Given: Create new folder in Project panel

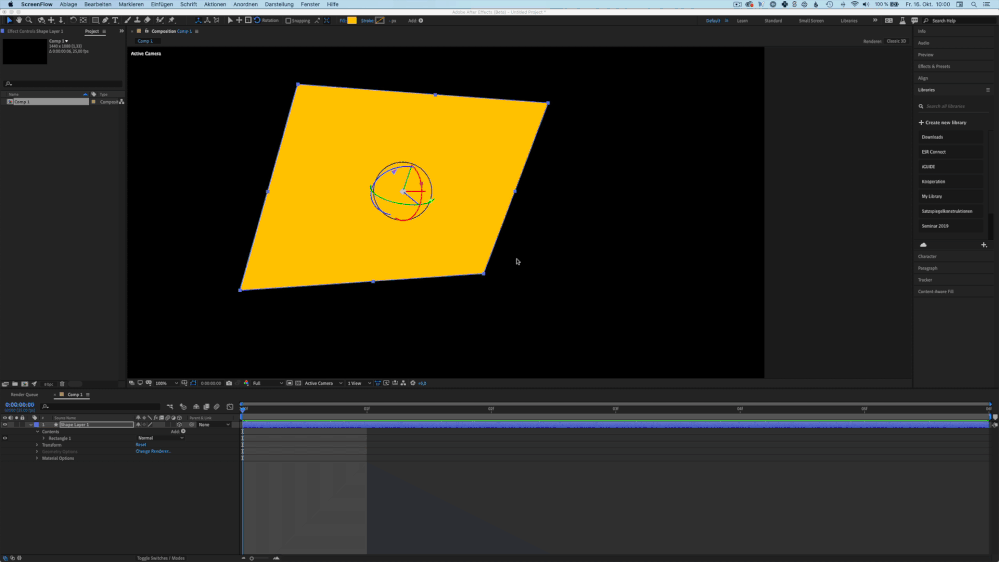Looking at the screenshot, I should click(15, 384).
